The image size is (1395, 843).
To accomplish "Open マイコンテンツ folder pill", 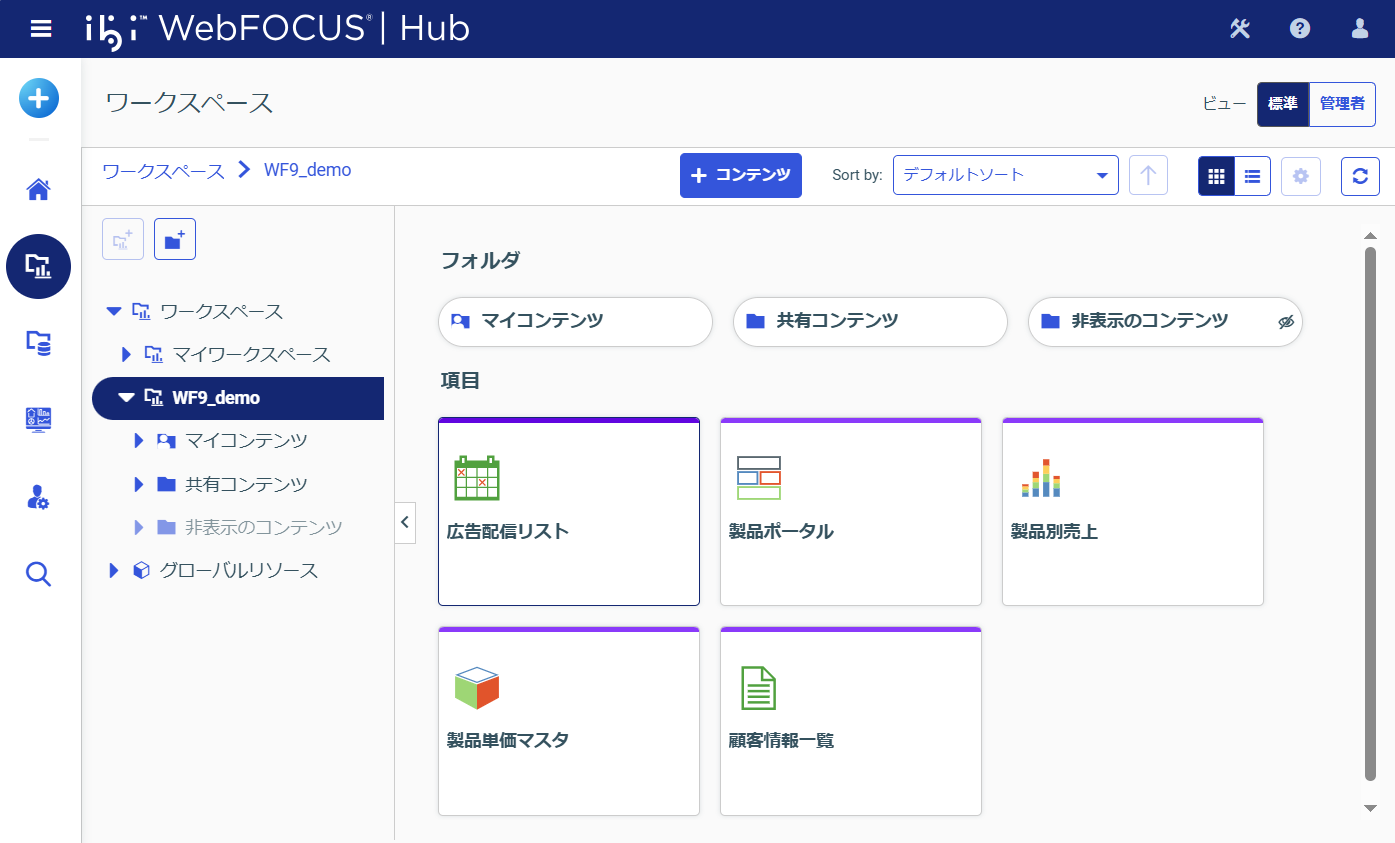I will click(x=575, y=322).
